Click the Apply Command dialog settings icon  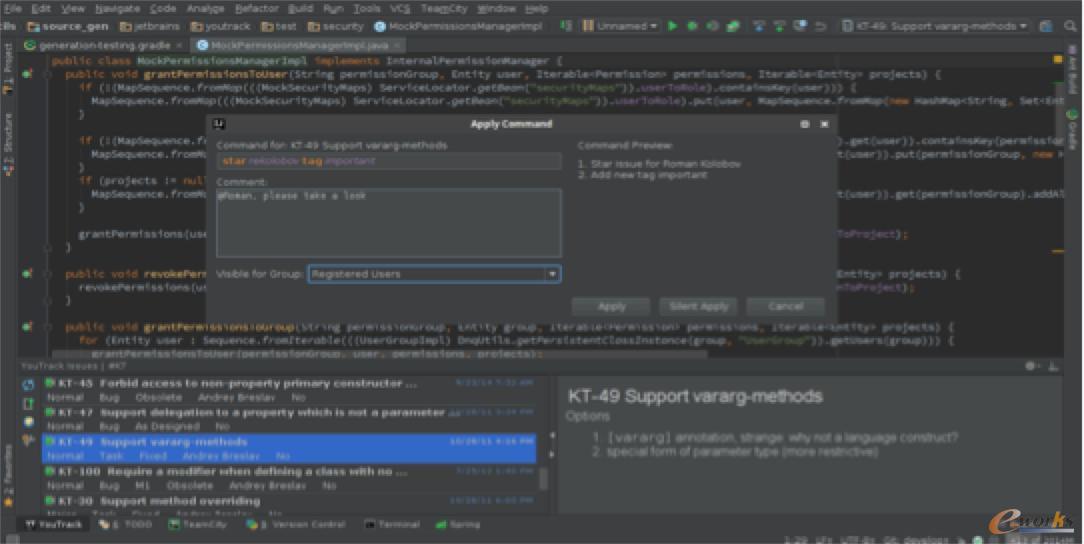pyautogui.click(x=804, y=124)
